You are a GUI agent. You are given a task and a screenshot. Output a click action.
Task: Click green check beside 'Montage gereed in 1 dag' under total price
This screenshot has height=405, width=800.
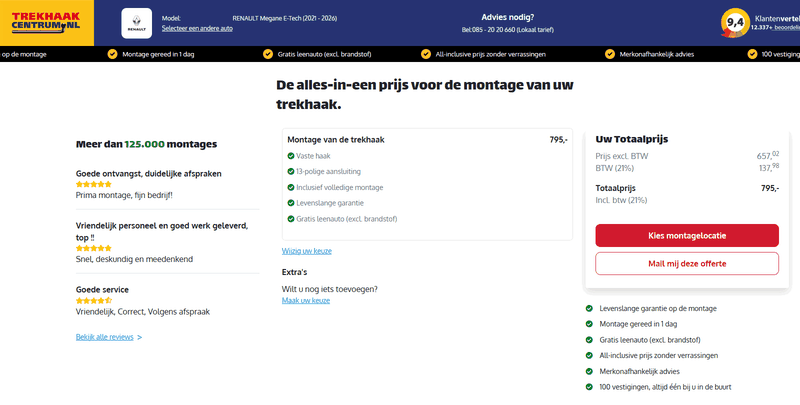589,324
